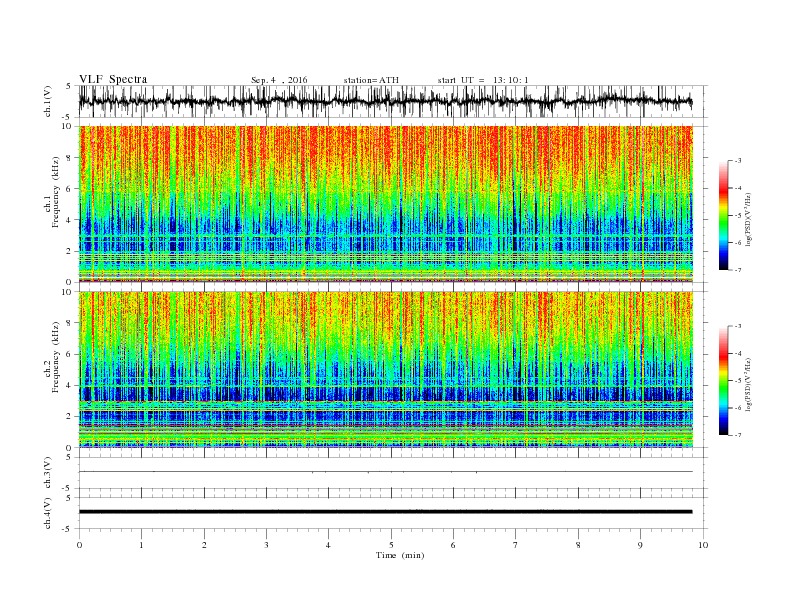The width and height of the screenshot is (792, 612).
Task: Click the "ch.4(V)" axis label
Action: tap(48, 513)
